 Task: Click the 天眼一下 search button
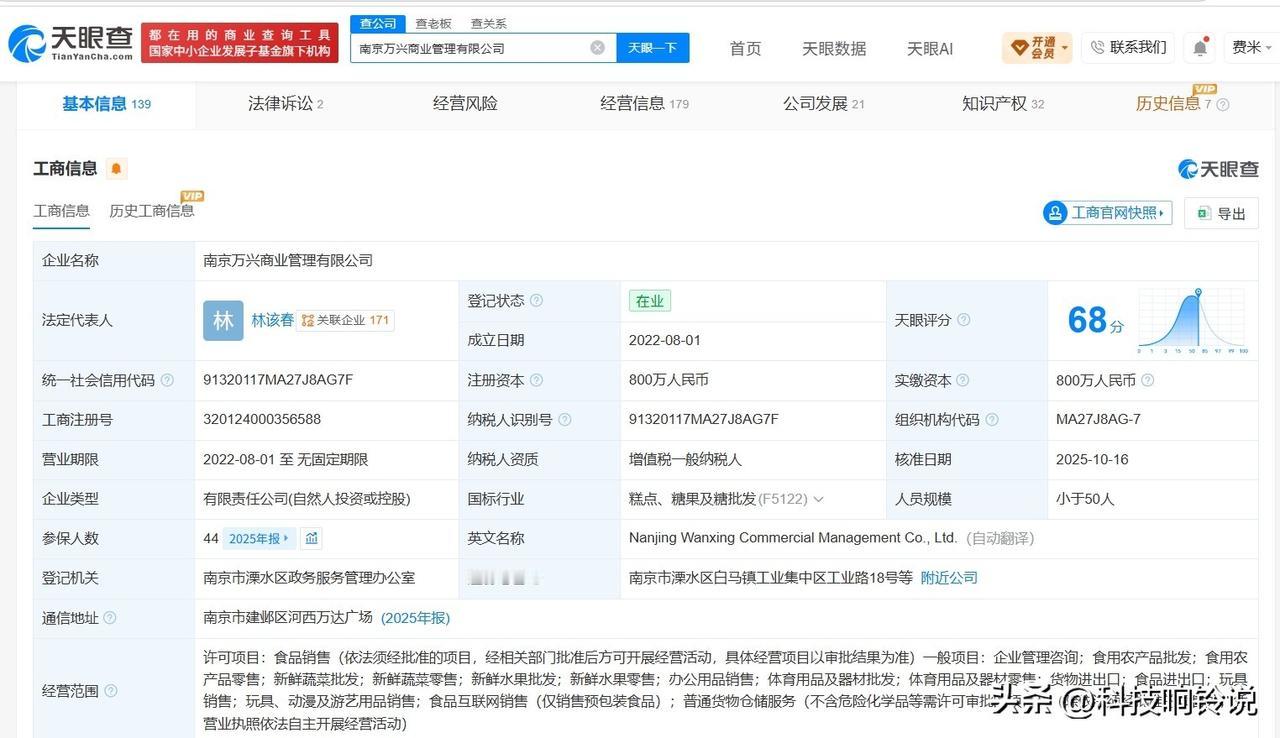[x=653, y=47]
